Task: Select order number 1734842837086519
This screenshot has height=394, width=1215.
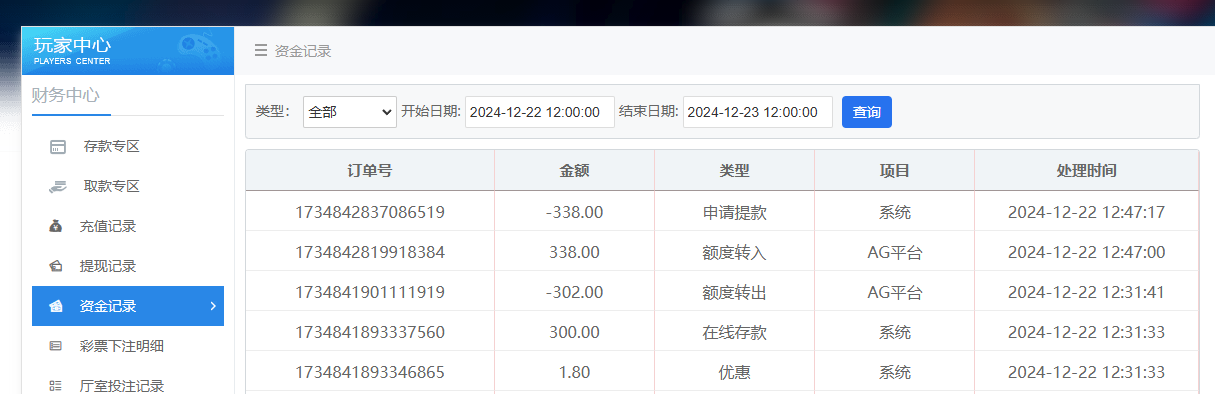Action: coord(370,212)
